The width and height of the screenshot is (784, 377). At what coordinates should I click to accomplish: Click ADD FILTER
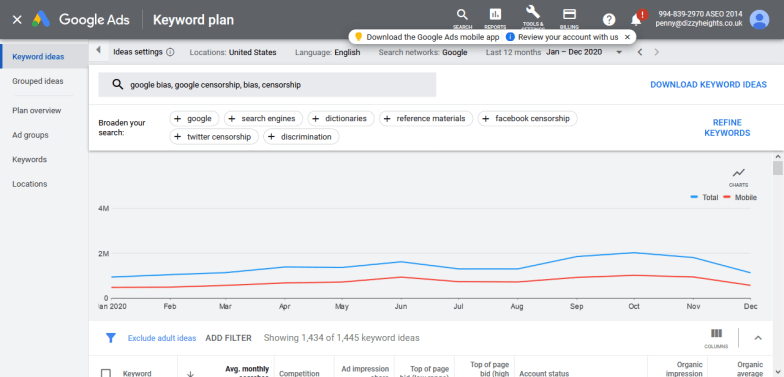coord(228,338)
